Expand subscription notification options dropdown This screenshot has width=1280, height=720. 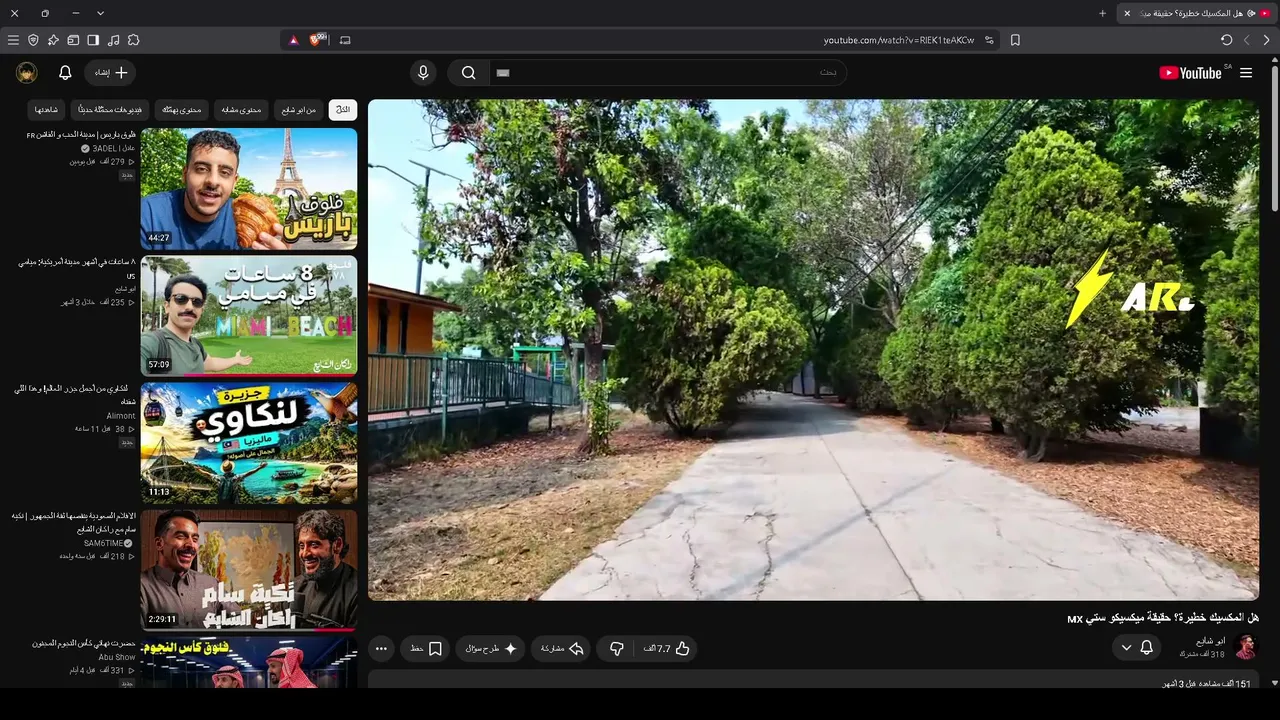click(x=1126, y=648)
